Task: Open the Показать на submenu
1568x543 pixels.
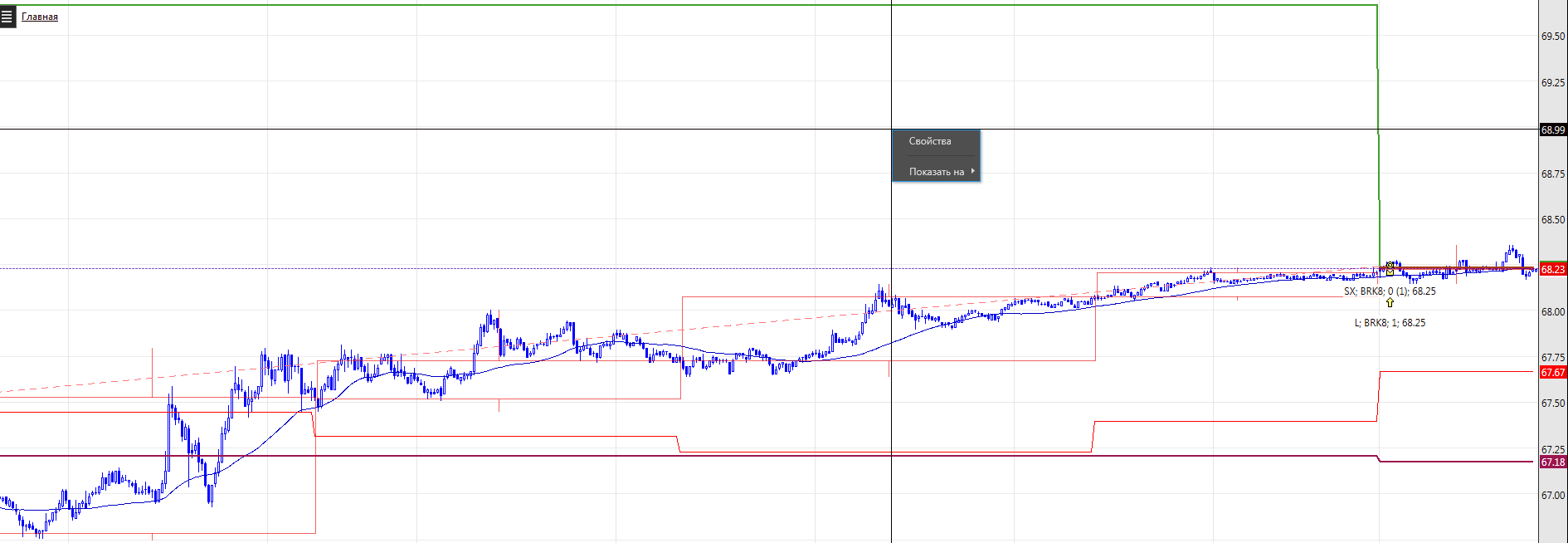Action: pyautogui.click(x=936, y=172)
